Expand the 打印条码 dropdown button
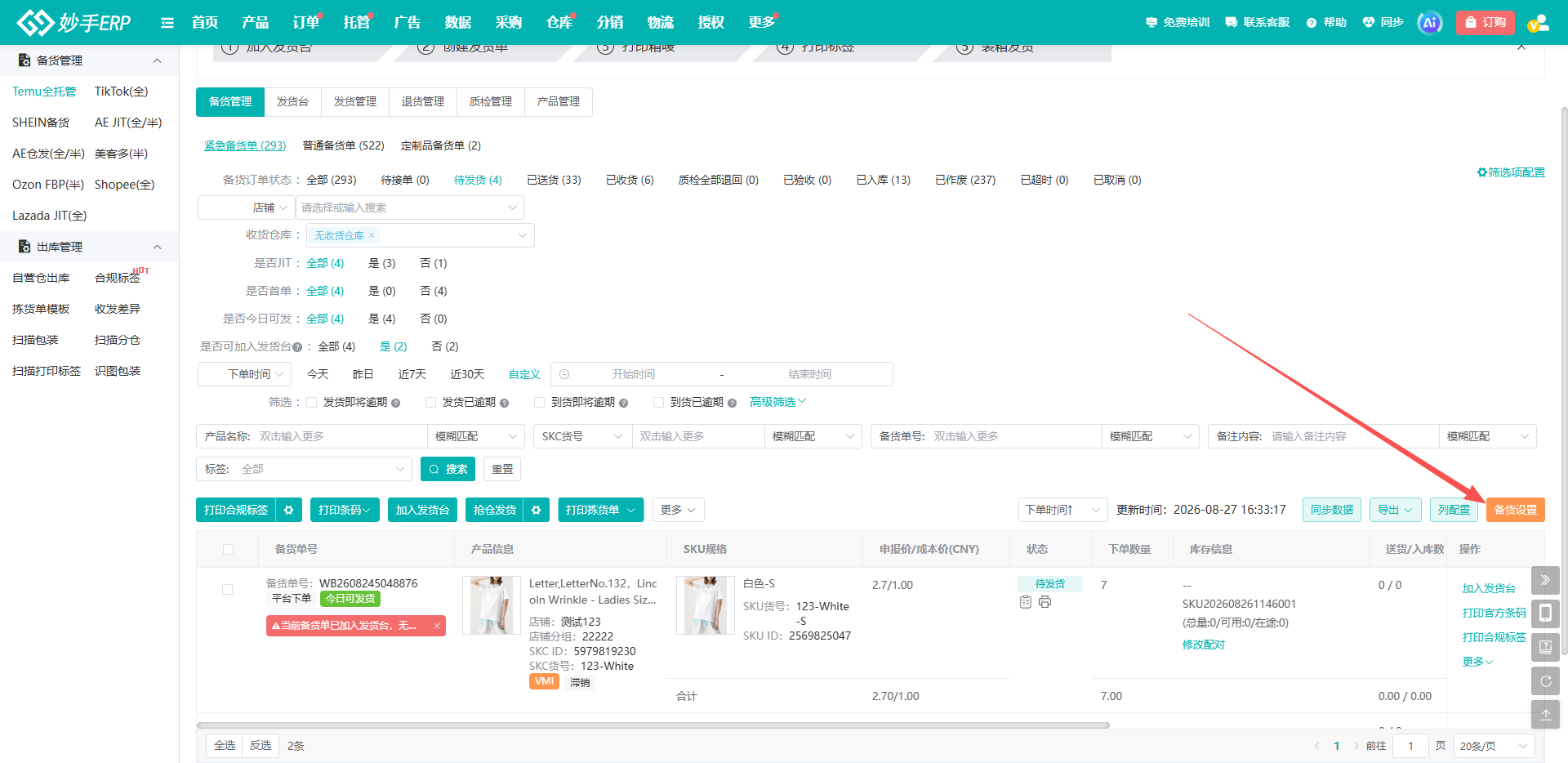 345,510
